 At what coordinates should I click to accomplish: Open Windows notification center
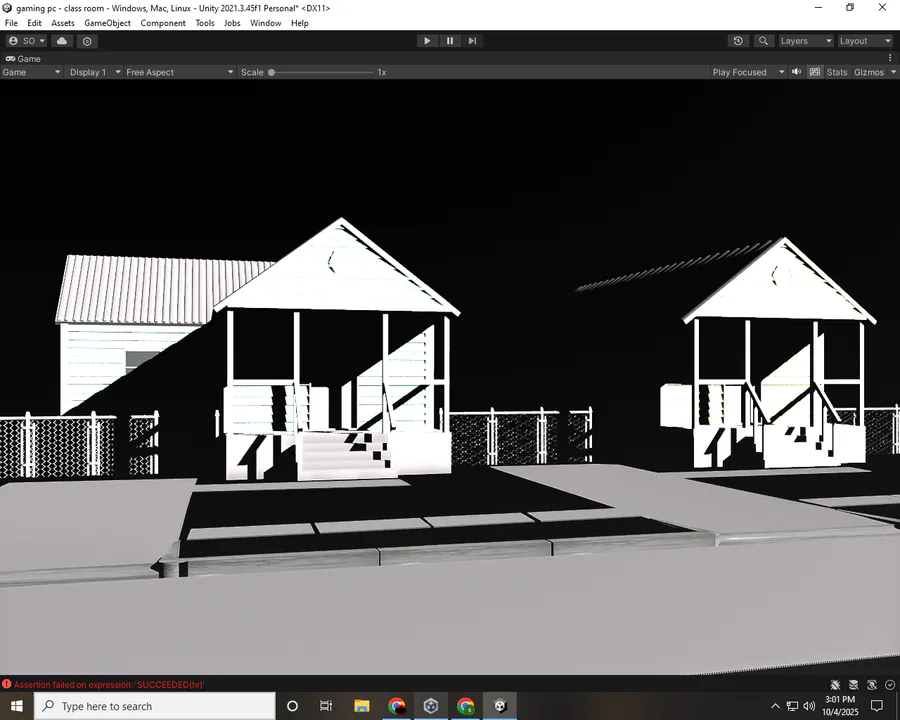(877, 706)
